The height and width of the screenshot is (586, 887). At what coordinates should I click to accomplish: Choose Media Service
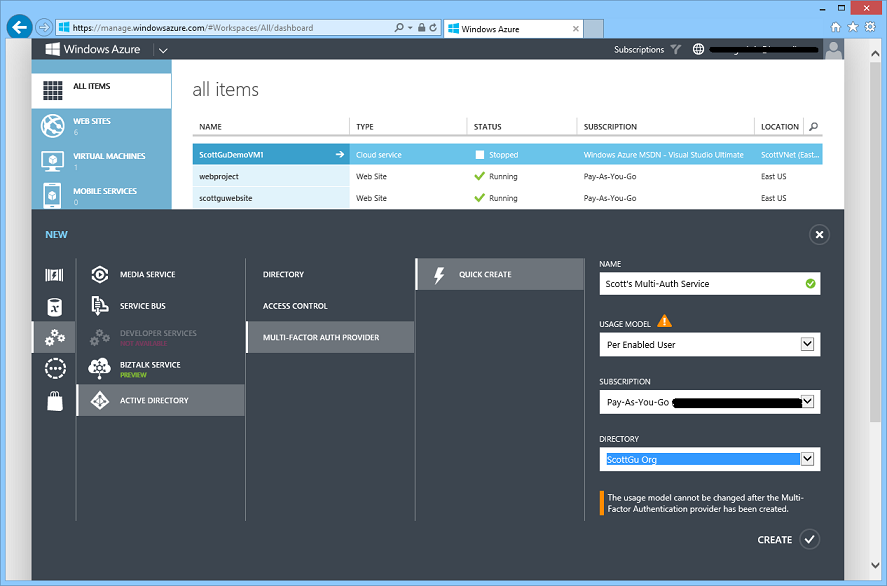161,274
